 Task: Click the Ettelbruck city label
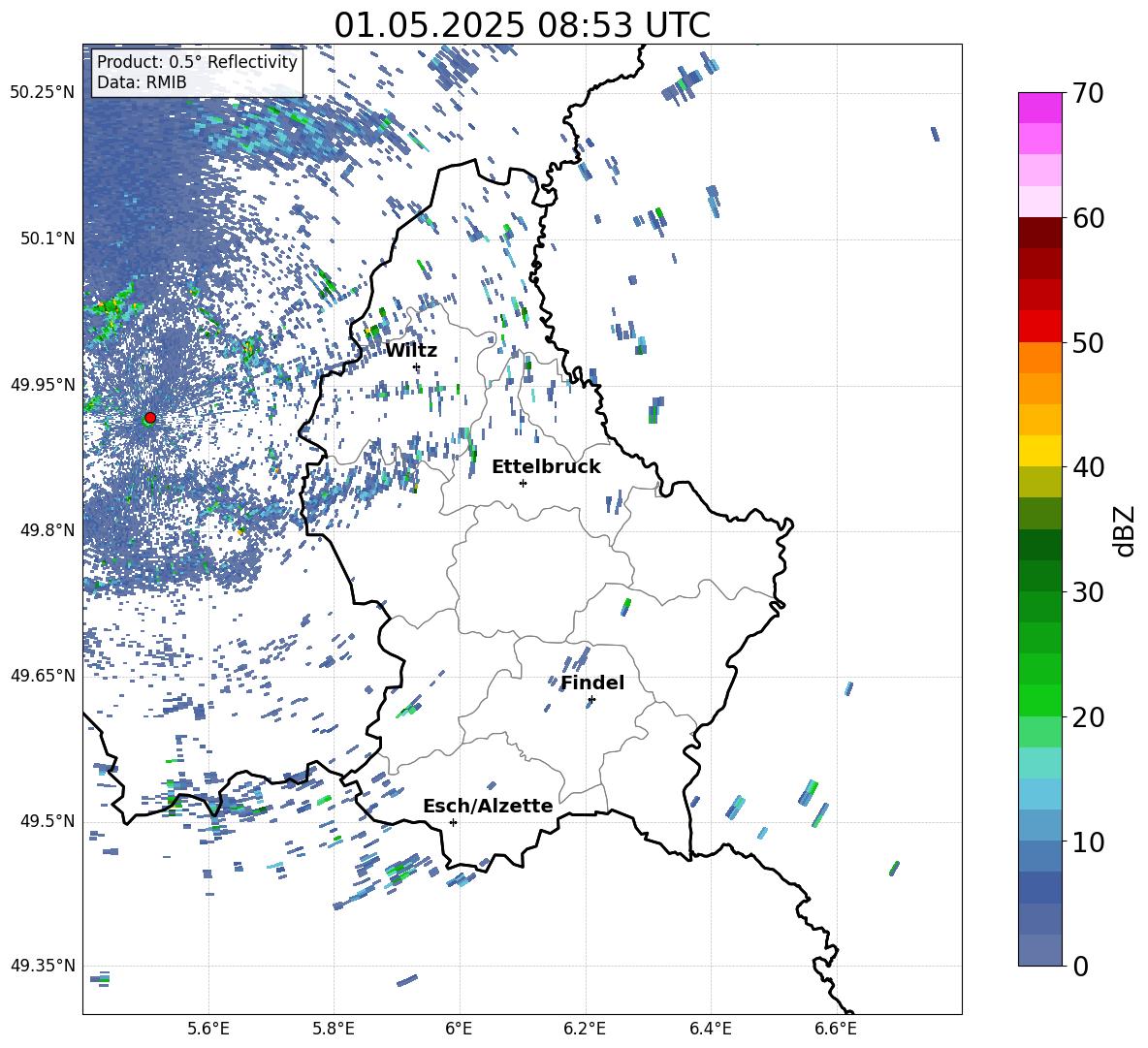click(546, 467)
